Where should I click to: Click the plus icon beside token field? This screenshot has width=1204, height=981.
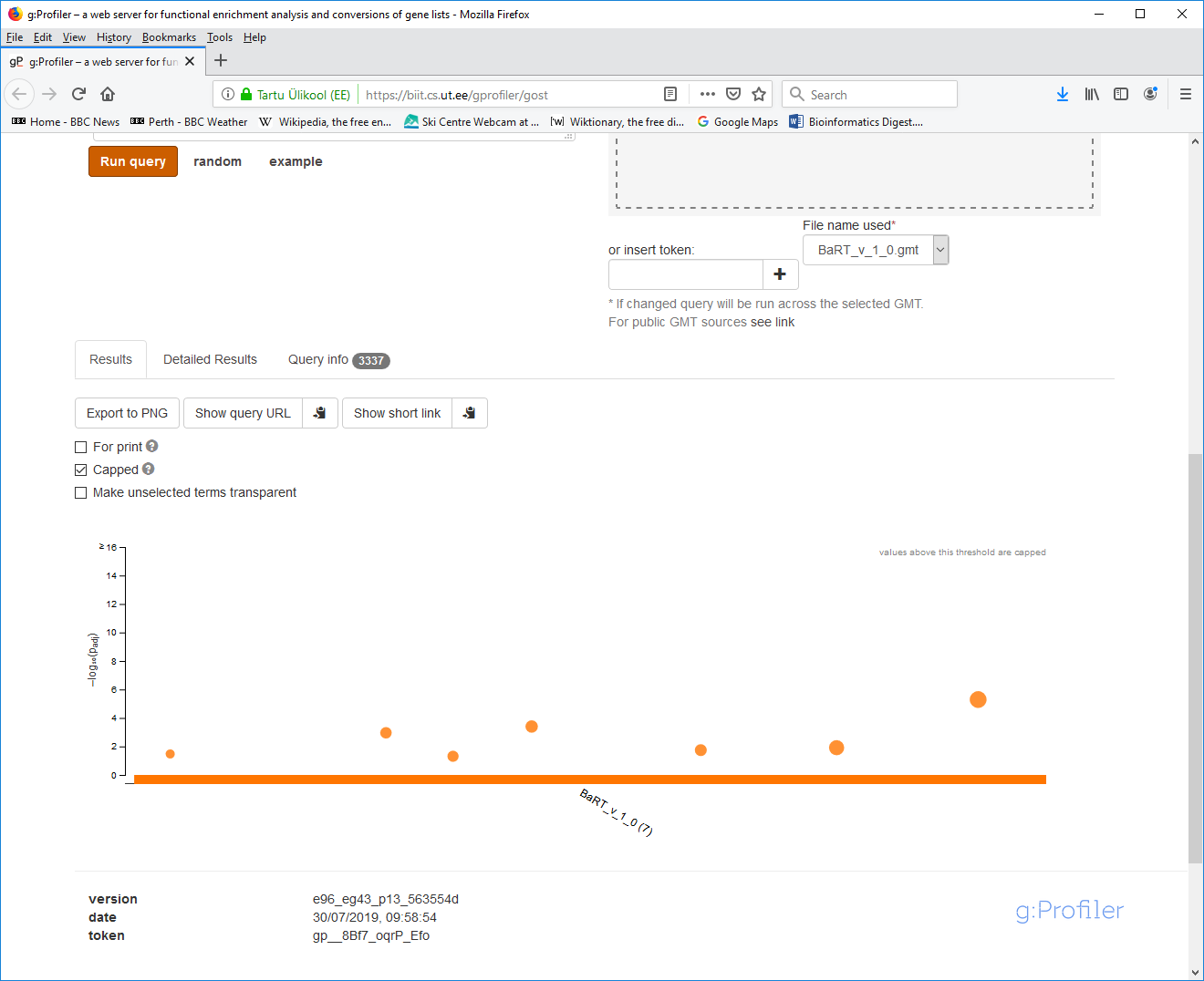click(x=780, y=274)
